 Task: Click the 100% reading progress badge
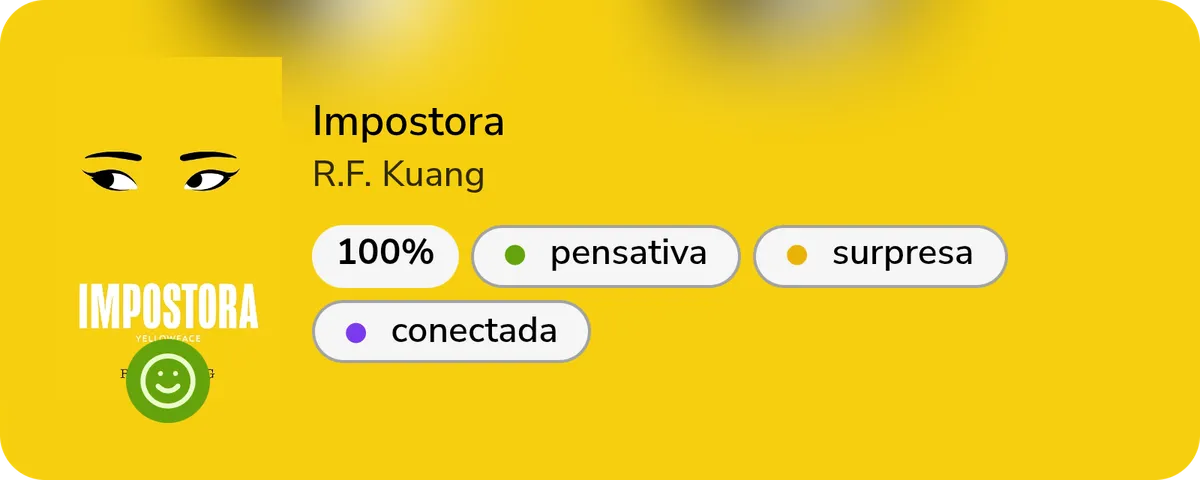(385, 256)
